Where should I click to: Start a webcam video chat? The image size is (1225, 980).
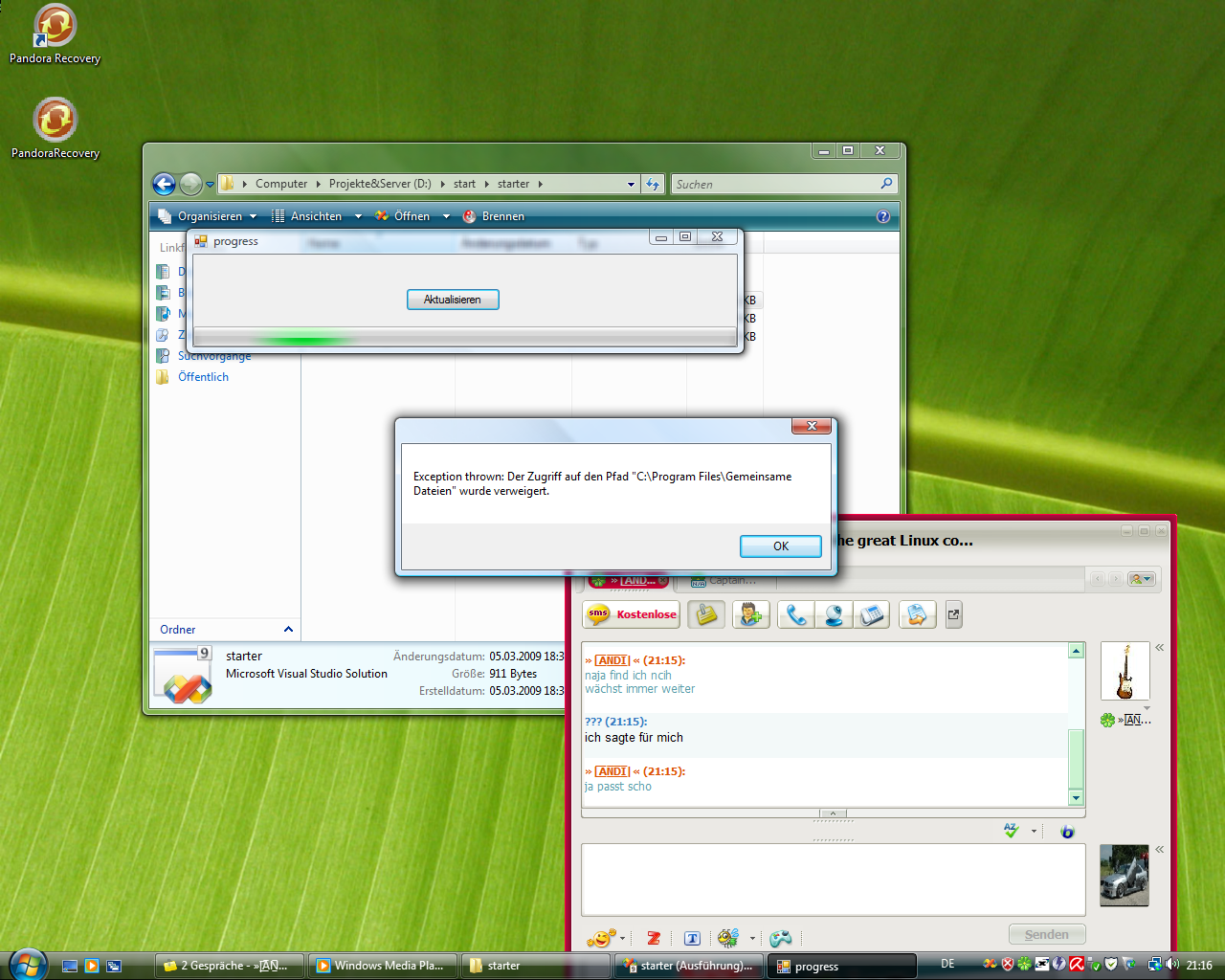coord(834,614)
